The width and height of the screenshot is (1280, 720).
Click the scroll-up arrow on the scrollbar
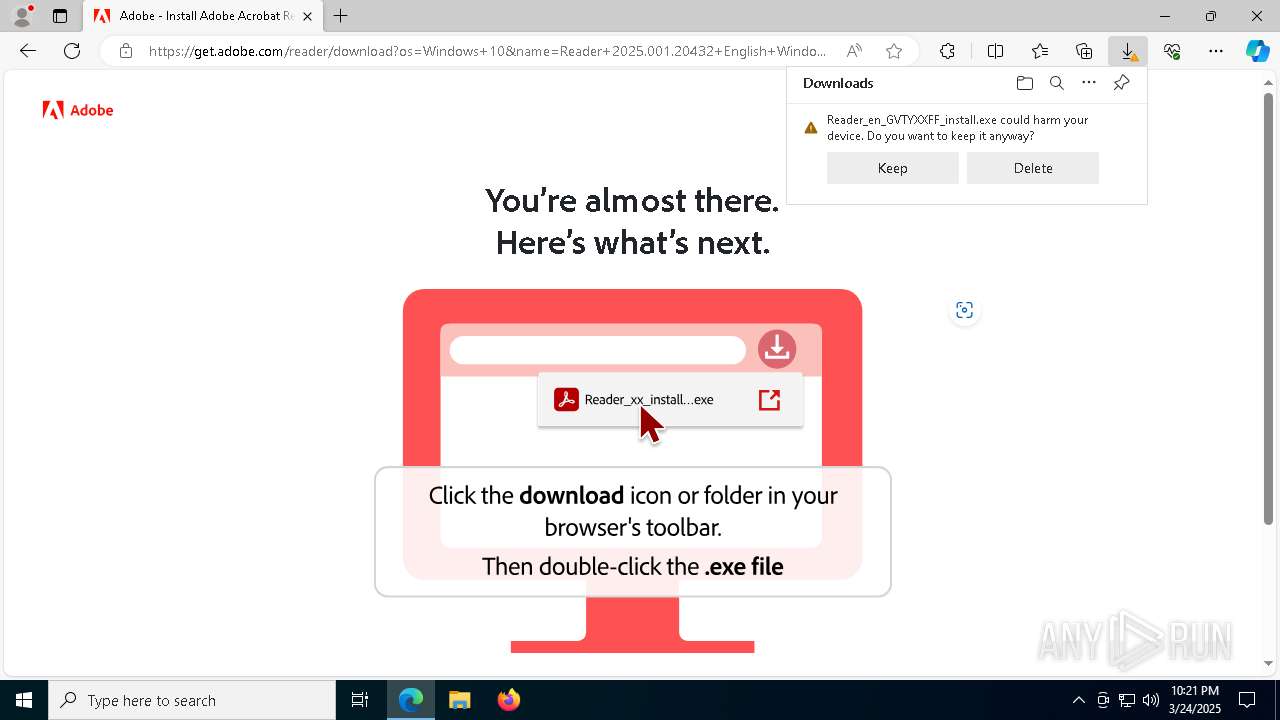point(1269,82)
